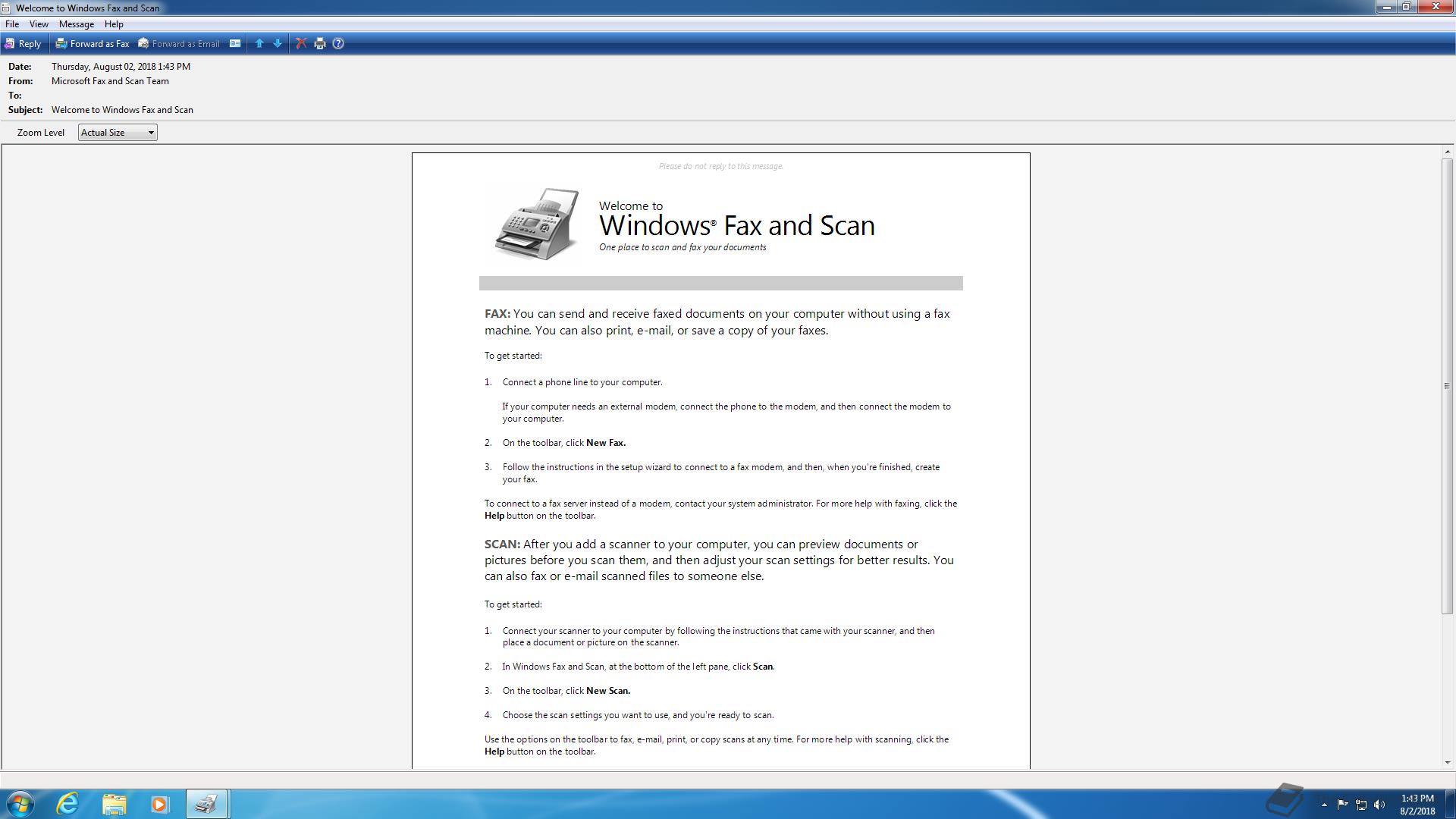1456x819 pixels.
Task: Click the date 'Thursday, August 02, 2018 1:43 PM'
Action: pos(121,67)
